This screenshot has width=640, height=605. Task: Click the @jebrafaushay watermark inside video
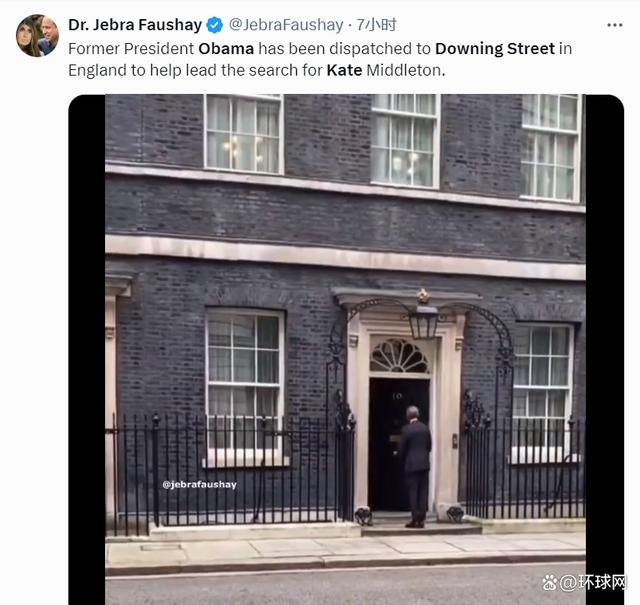coord(200,485)
